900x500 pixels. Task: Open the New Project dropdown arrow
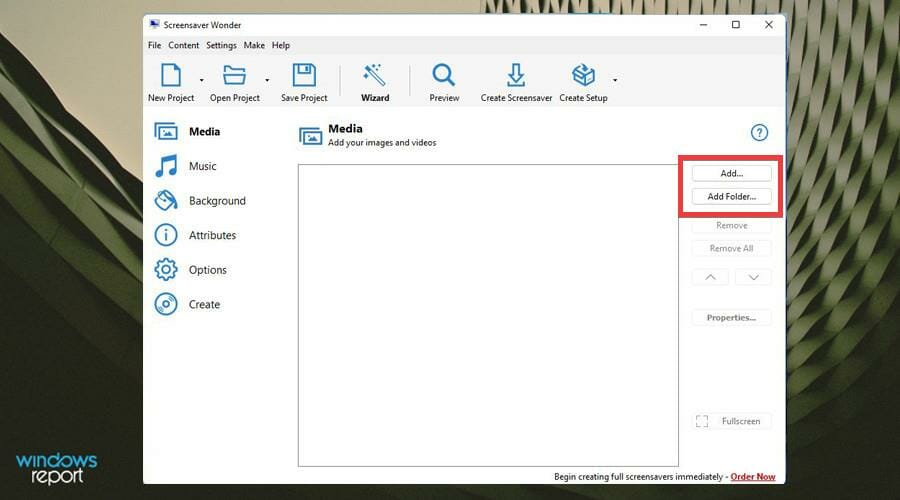[201, 80]
